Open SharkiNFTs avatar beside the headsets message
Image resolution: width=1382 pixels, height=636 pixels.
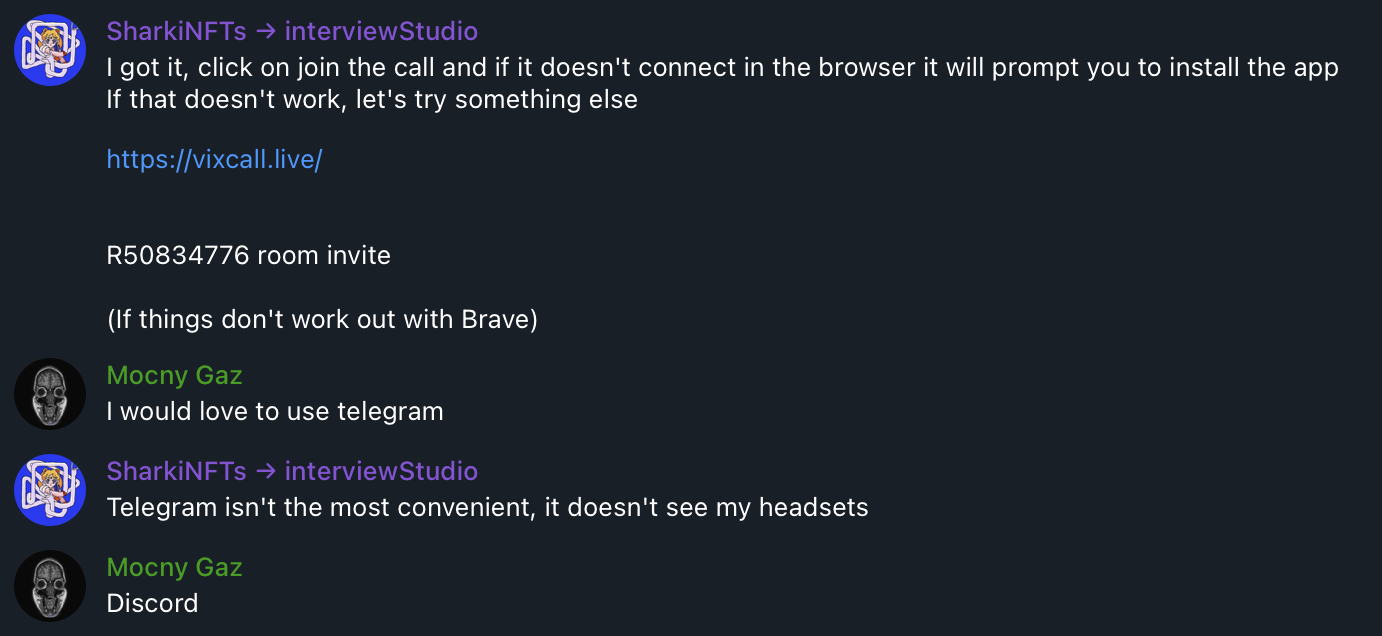click(50, 490)
